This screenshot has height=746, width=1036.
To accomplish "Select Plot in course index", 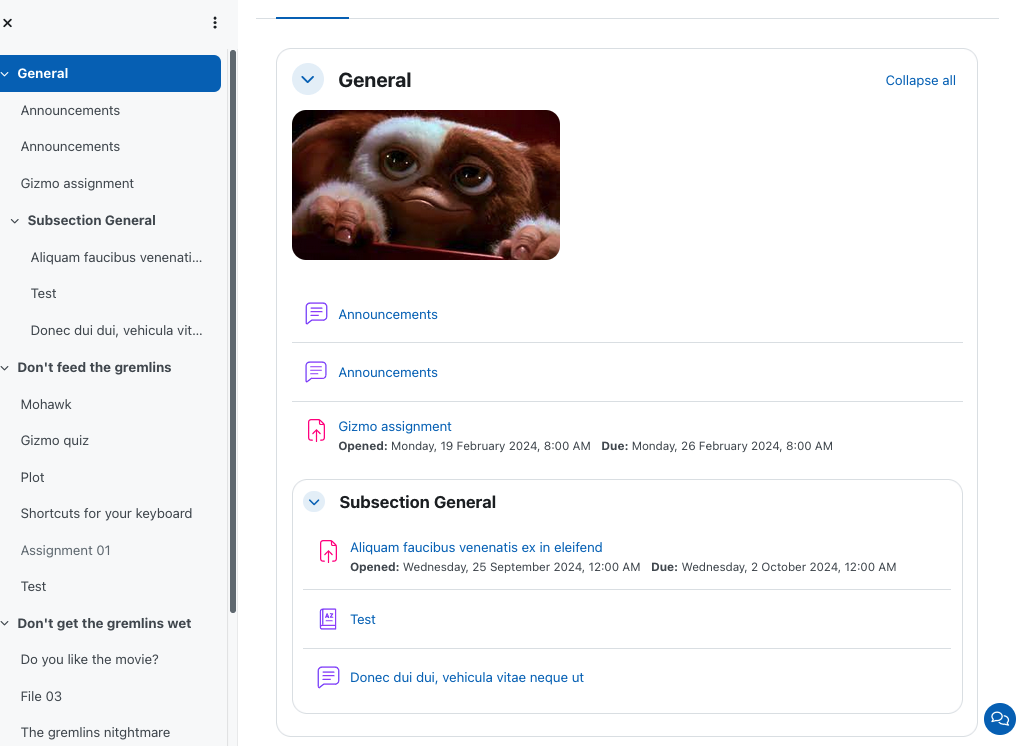I will click(32, 478).
